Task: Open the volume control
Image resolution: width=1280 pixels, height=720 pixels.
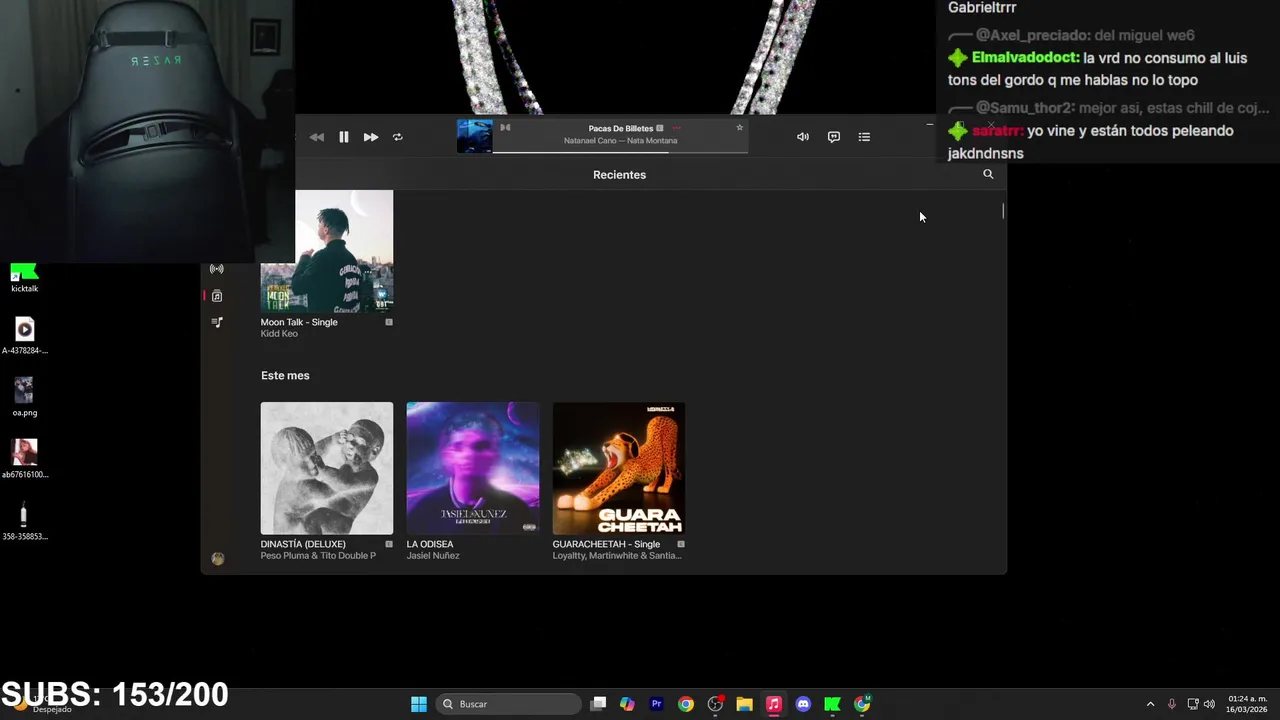Action: click(802, 137)
